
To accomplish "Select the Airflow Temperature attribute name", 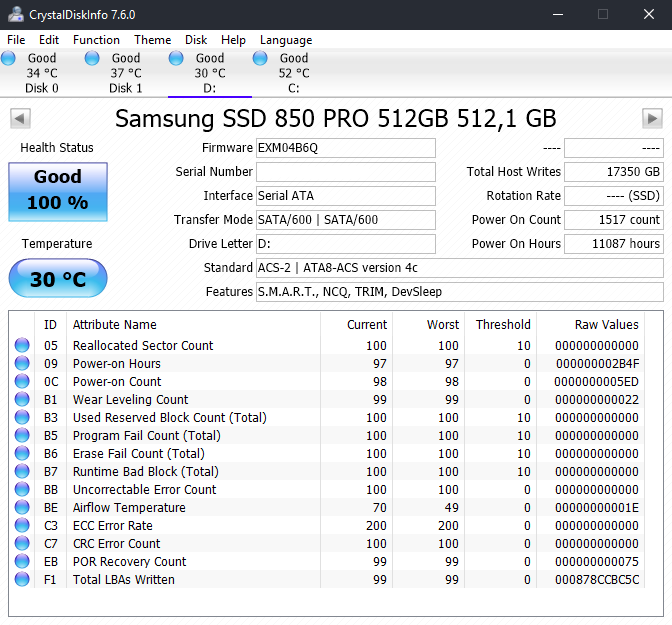I will click(x=129, y=508).
